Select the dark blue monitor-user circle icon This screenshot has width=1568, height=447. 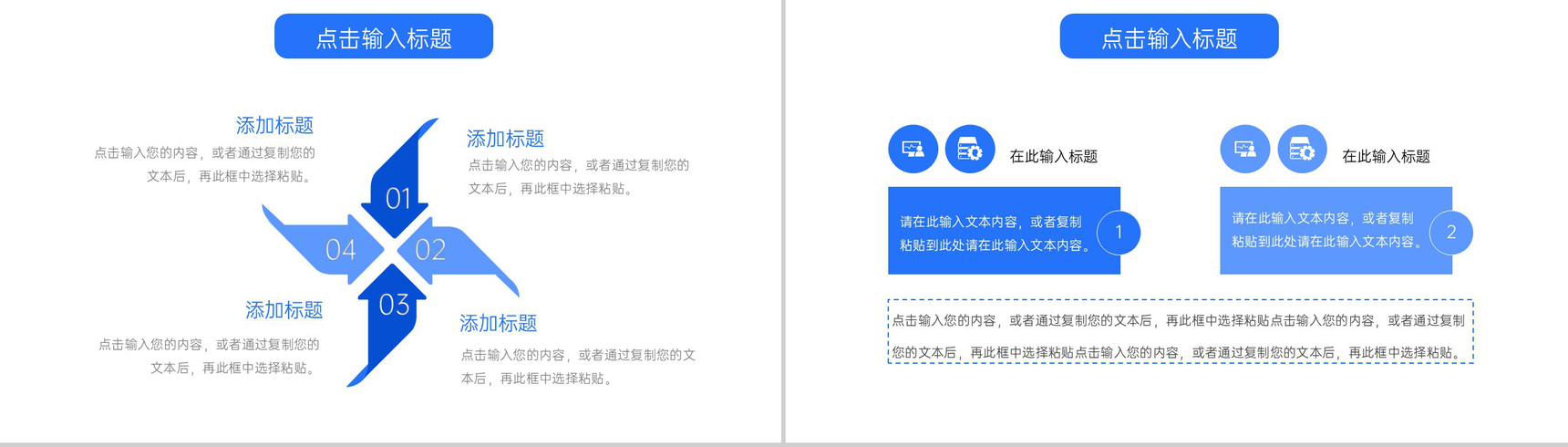click(x=913, y=149)
